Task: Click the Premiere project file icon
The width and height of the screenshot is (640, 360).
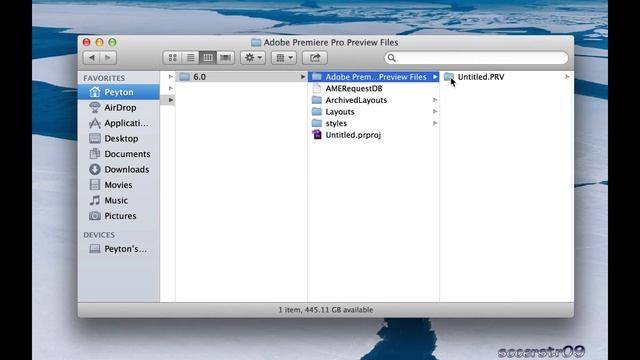Action: [317, 135]
